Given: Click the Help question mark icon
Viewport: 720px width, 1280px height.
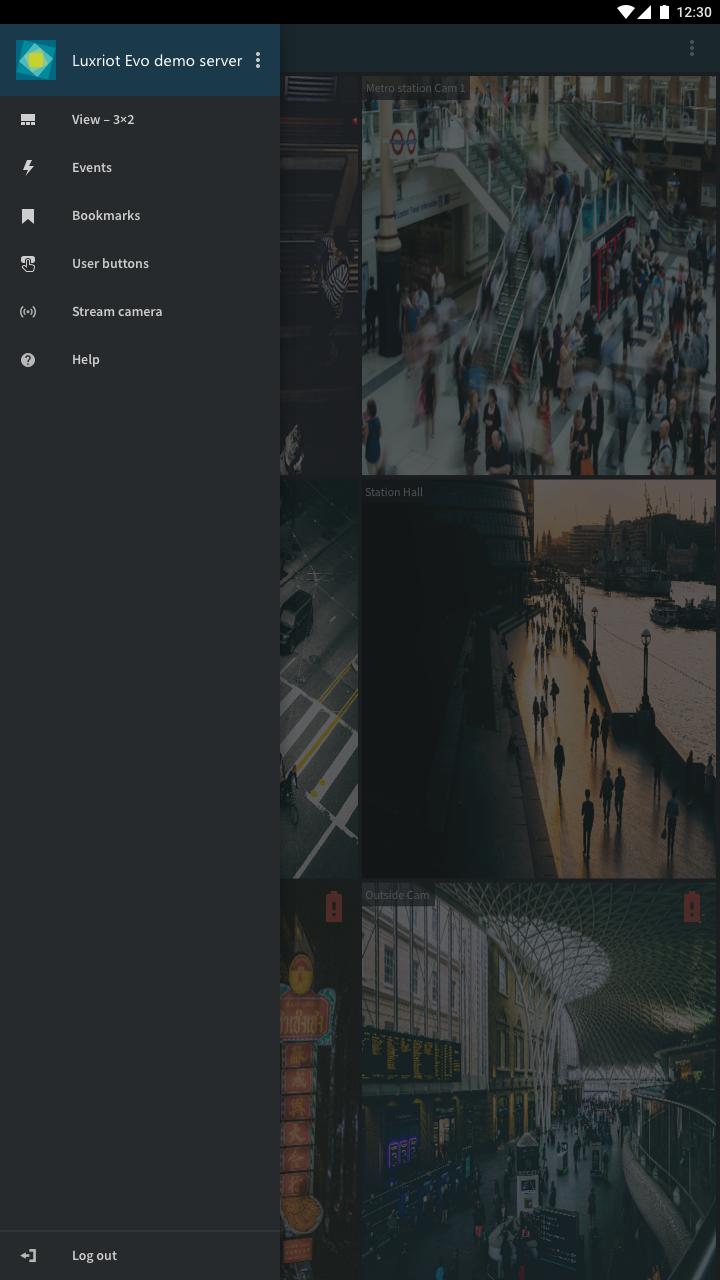Looking at the screenshot, I should [x=28, y=360].
